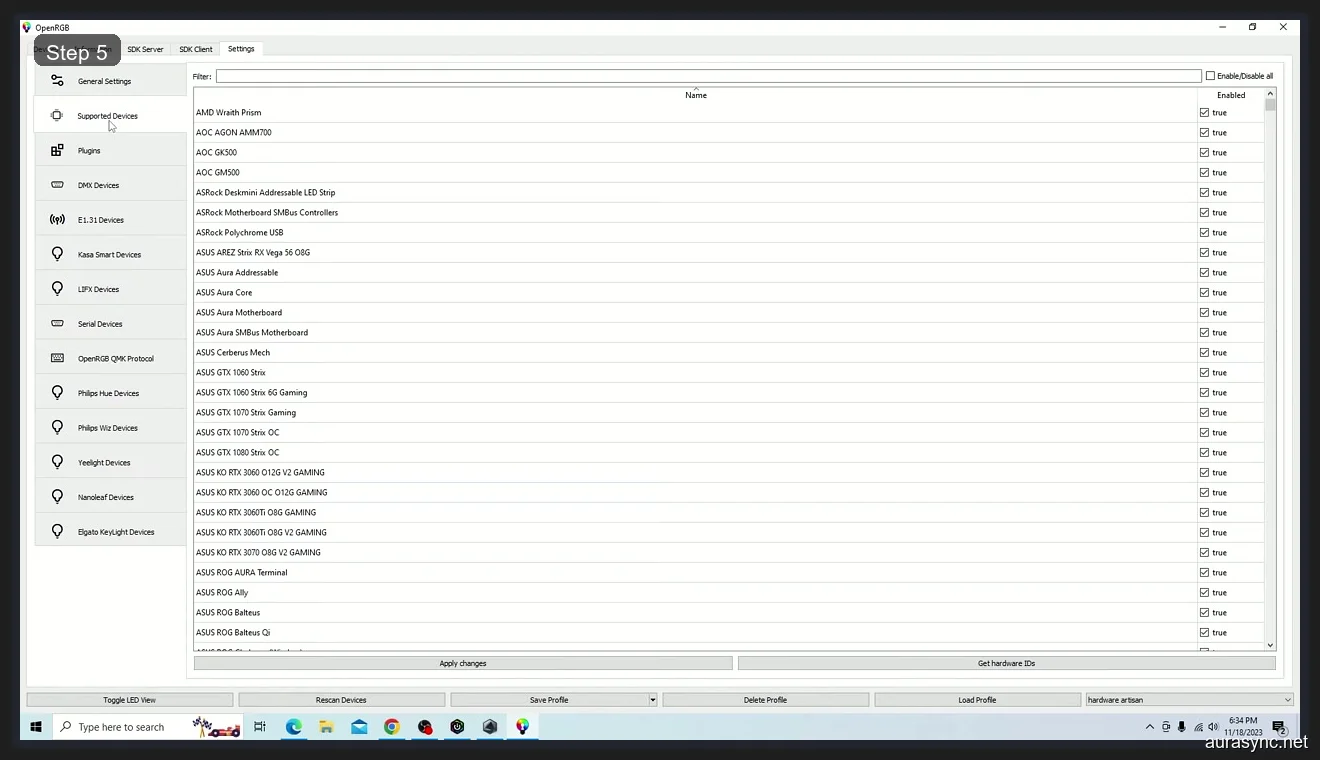The width and height of the screenshot is (1320, 760).
Task: Switch to the SDK Client tab
Action: pos(195,48)
